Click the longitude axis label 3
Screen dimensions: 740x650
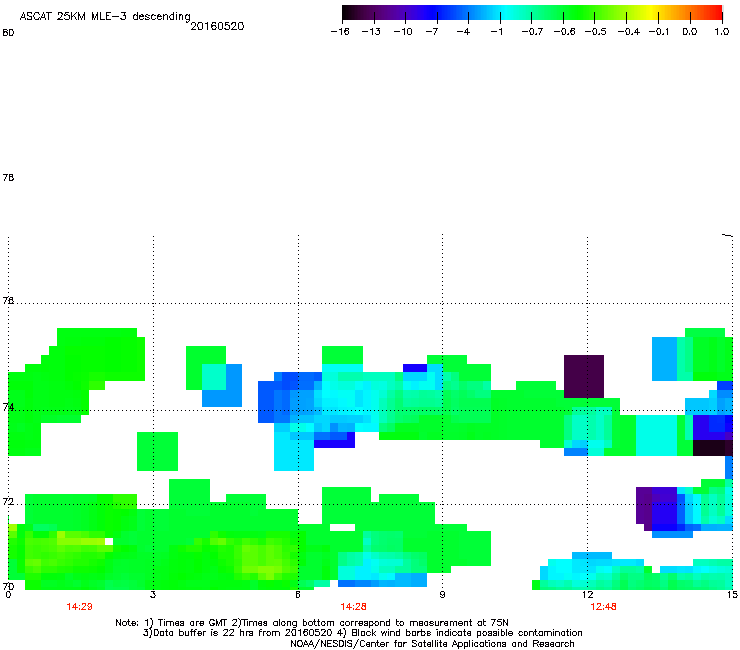tap(153, 594)
